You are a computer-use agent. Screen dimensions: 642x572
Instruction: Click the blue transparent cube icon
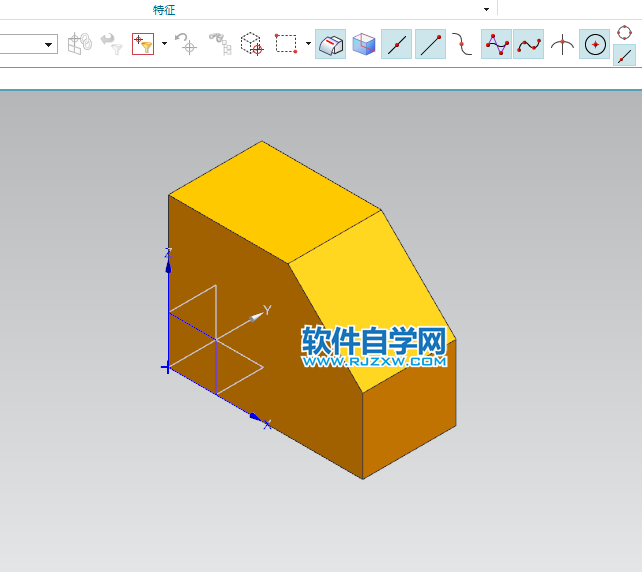(364, 45)
